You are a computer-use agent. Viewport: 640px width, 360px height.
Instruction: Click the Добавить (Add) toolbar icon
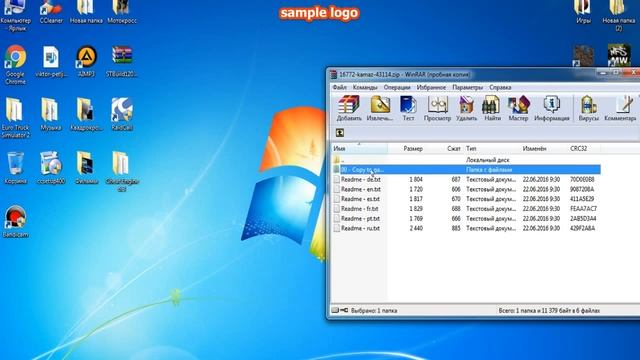point(349,108)
